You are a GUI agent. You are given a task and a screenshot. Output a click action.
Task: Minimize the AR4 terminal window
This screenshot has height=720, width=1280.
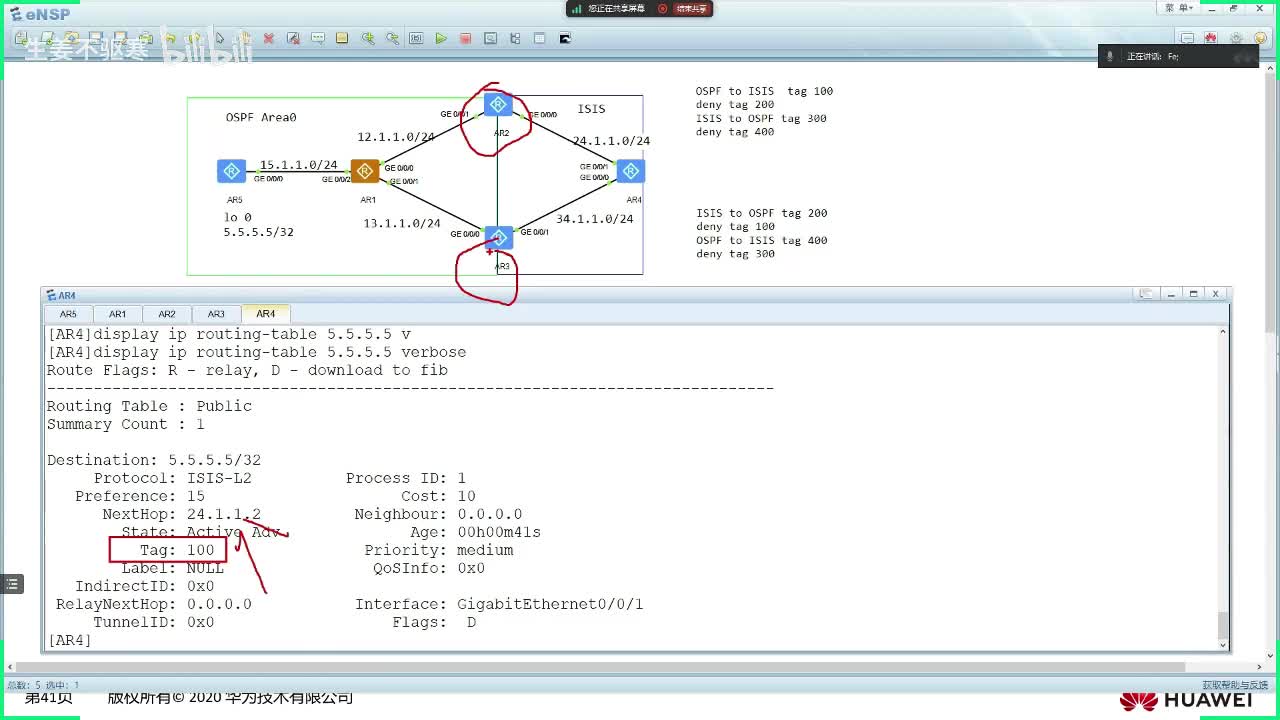1170,294
